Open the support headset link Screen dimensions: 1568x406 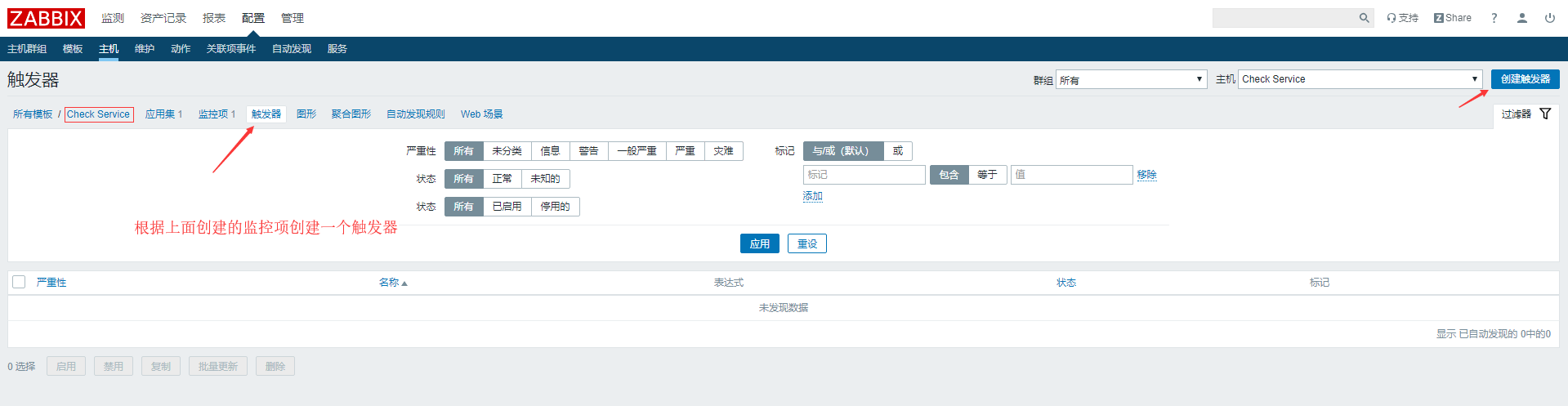pos(1402,18)
